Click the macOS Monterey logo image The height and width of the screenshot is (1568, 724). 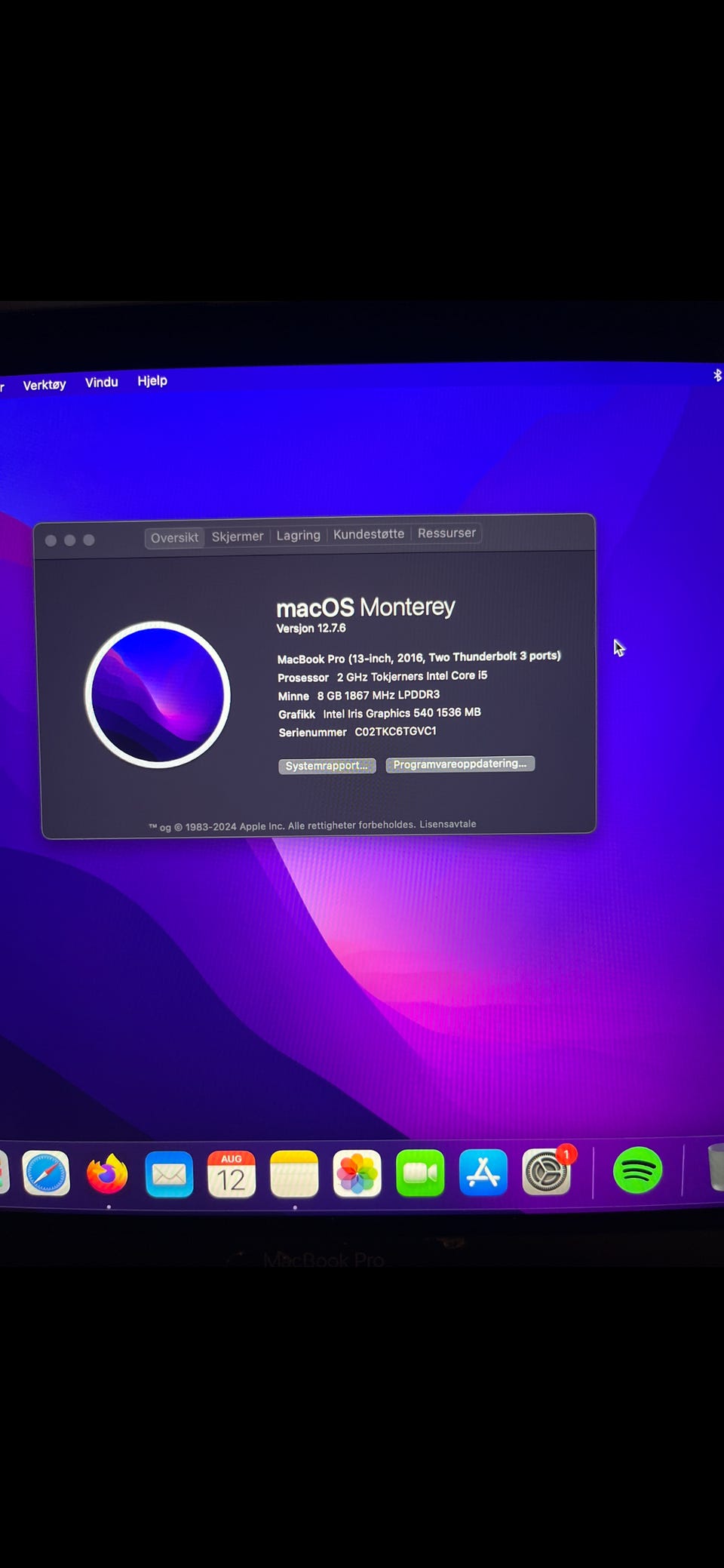158,694
